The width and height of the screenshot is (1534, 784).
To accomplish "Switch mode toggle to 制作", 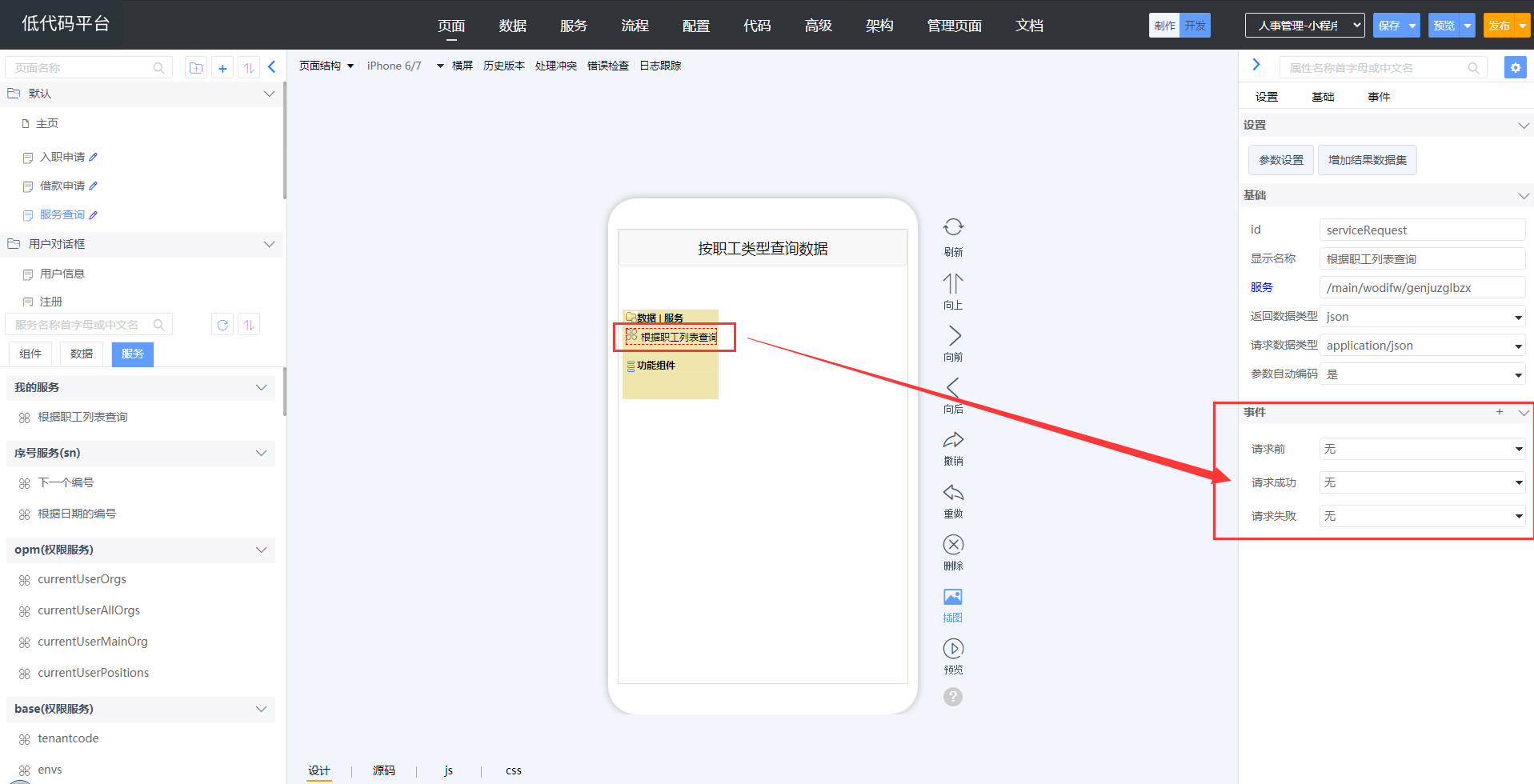I will [x=1164, y=26].
